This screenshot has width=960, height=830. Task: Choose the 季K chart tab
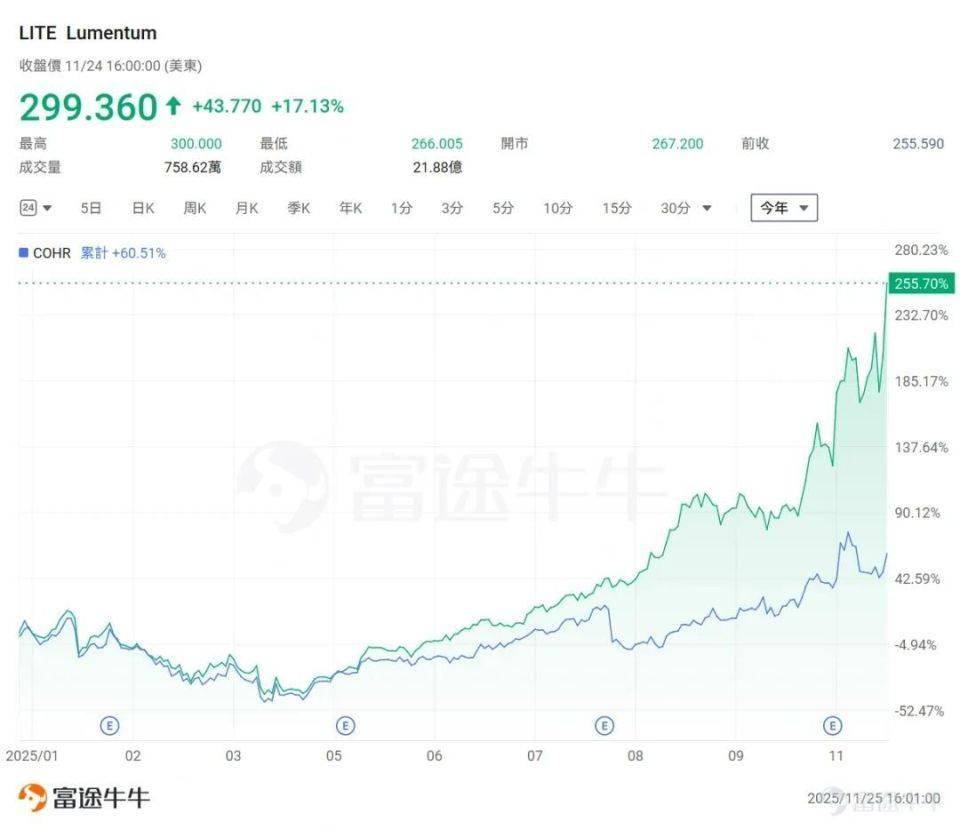[x=298, y=208]
